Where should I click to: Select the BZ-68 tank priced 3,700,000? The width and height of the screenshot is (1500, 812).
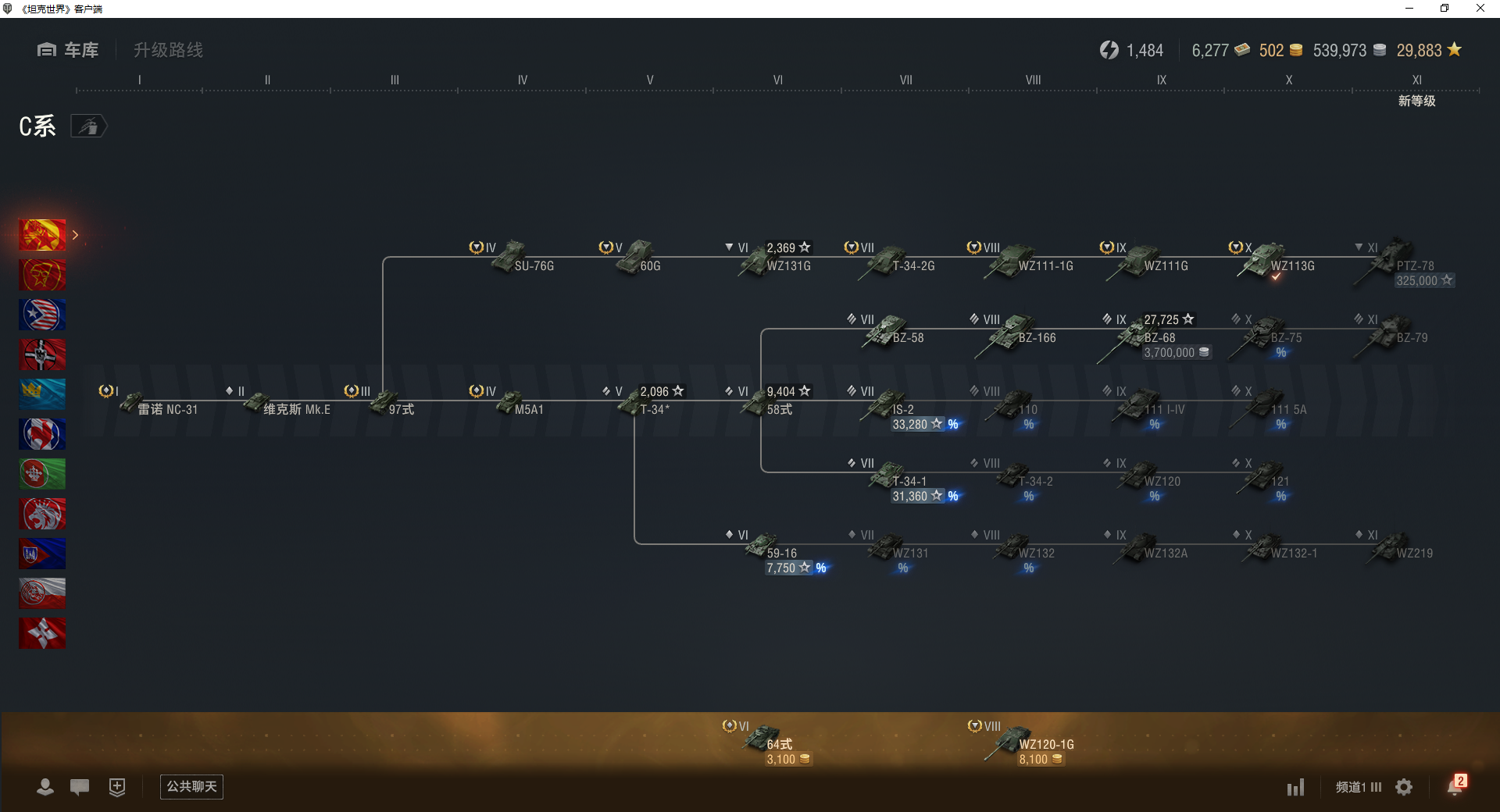point(1156,338)
